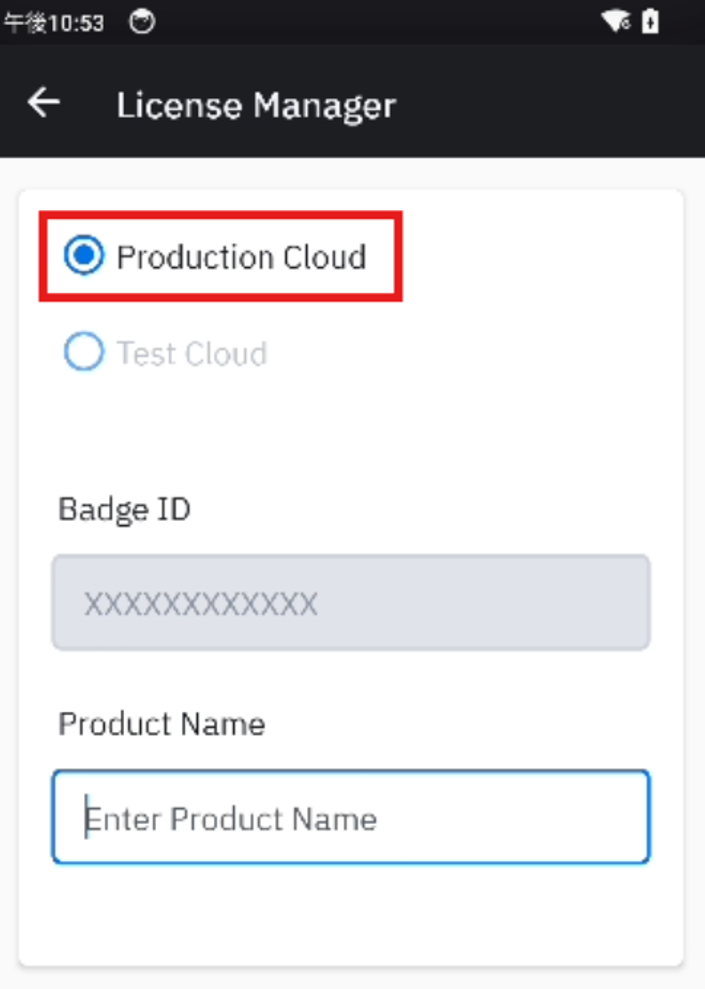Tap the clock time in status bar

click(x=54, y=23)
